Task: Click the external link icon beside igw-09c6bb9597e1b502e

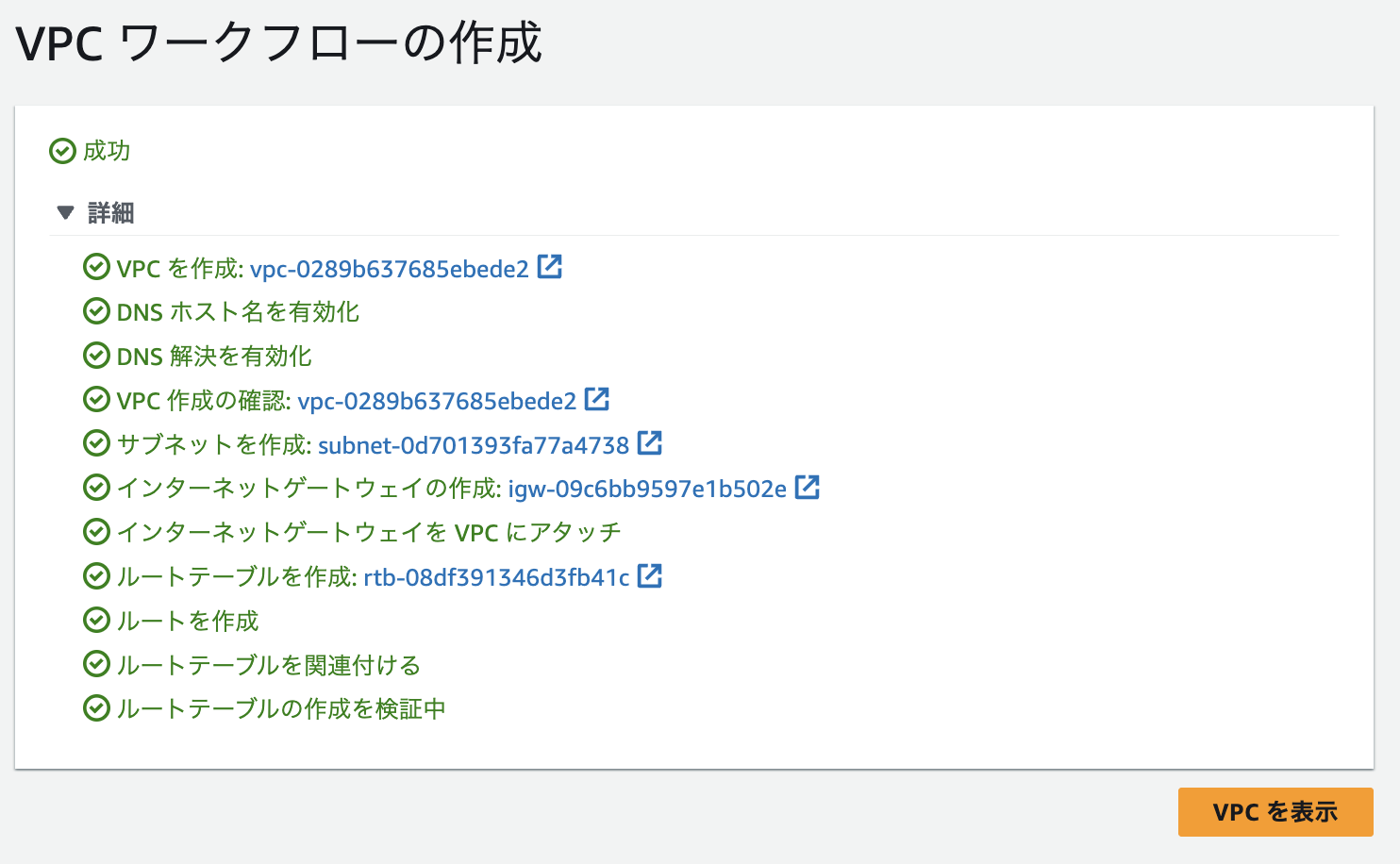Action: [808, 488]
